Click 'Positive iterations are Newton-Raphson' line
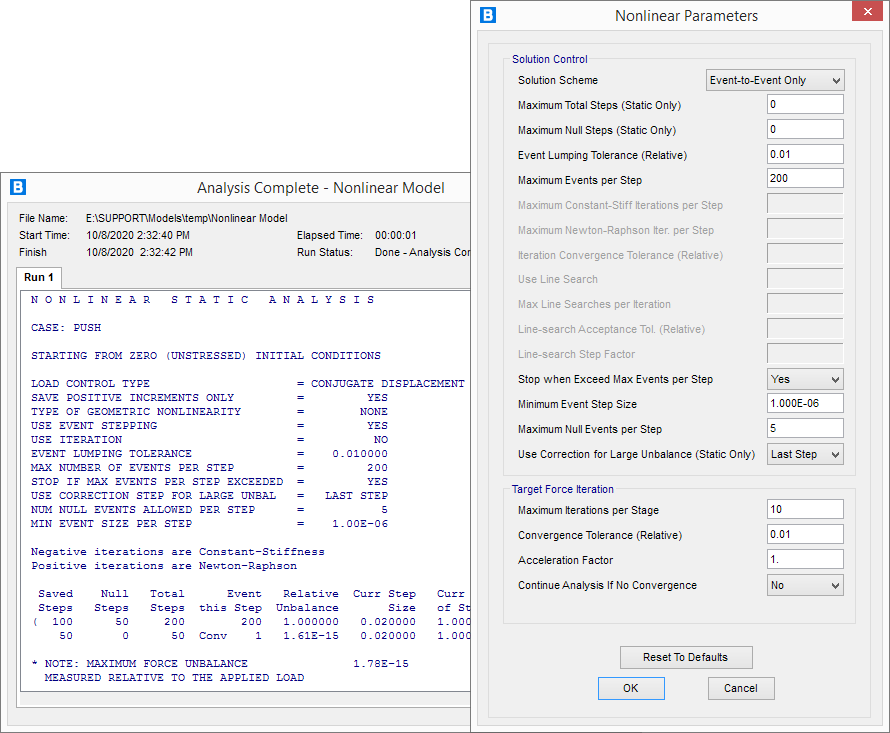The image size is (890, 733). (x=164, y=566)
